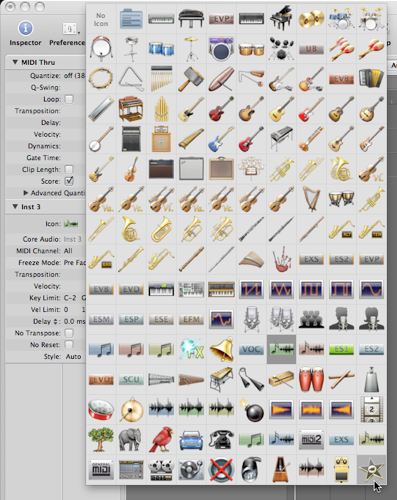
Task: Toggle the No Transpose checkbox
Action: pyautogui.click(x=69, y=333)
